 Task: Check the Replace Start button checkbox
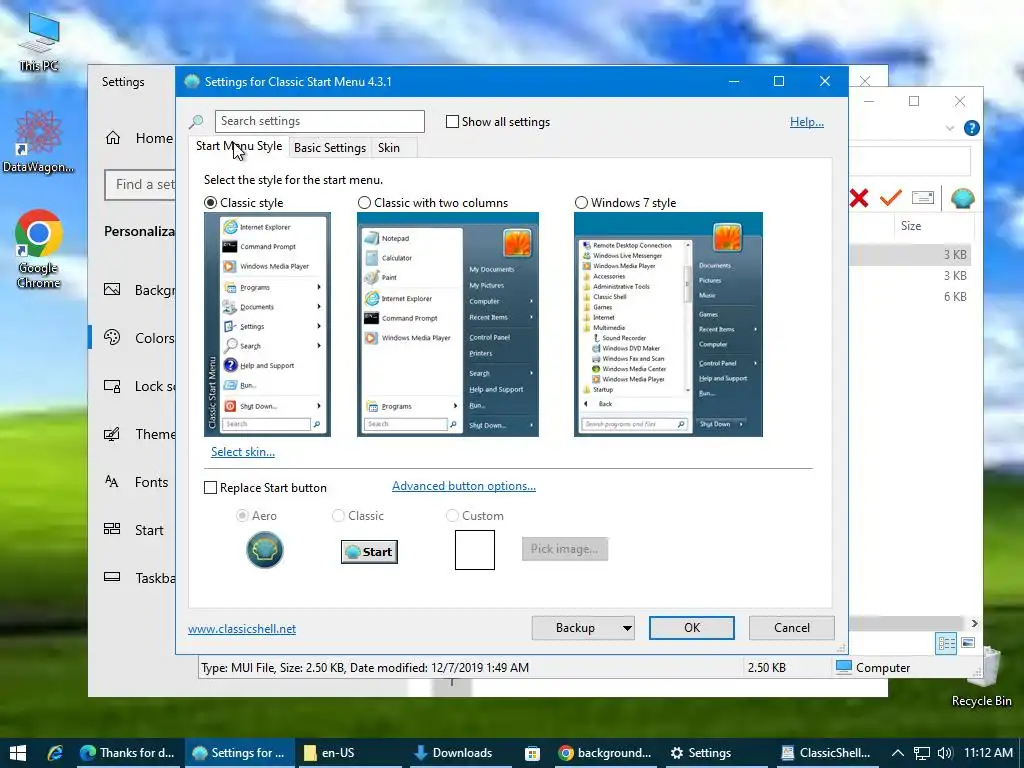click(x=210, y=488)
